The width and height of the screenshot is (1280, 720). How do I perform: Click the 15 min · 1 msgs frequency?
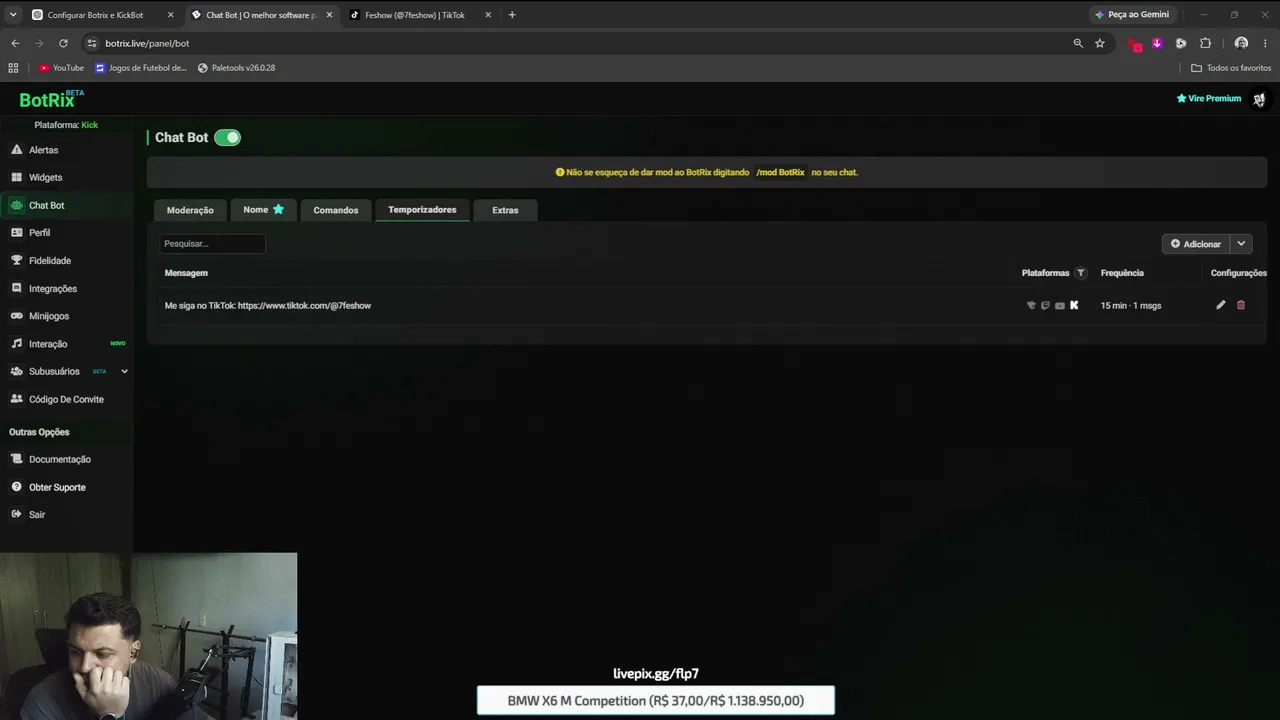(1131, 305)
